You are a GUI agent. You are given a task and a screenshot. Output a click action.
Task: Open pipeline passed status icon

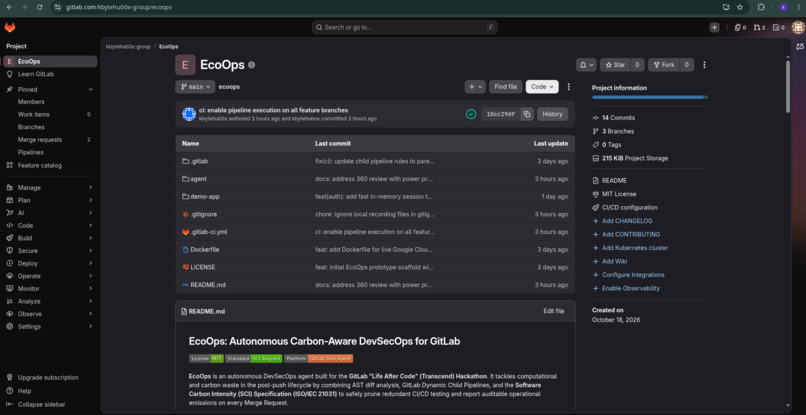point(471,114)
